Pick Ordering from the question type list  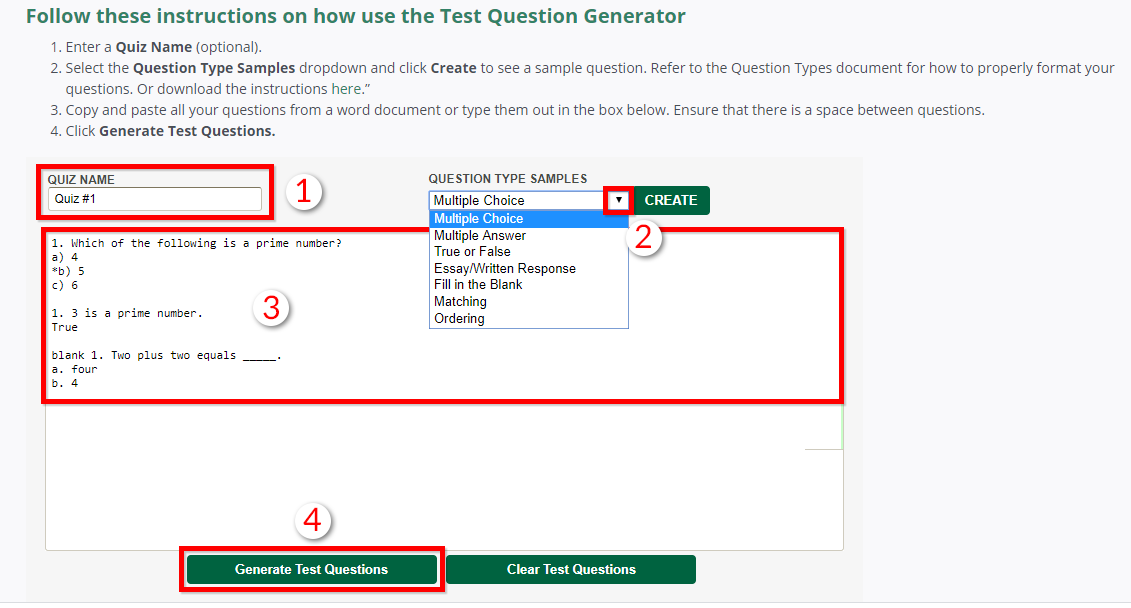click(458, 318)
